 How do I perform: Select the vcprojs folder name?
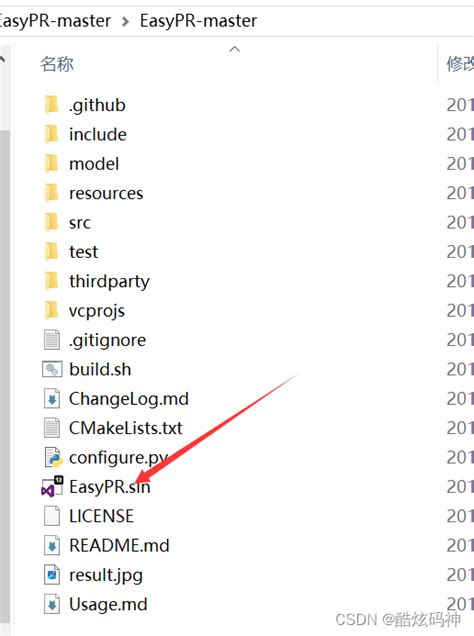97,311
